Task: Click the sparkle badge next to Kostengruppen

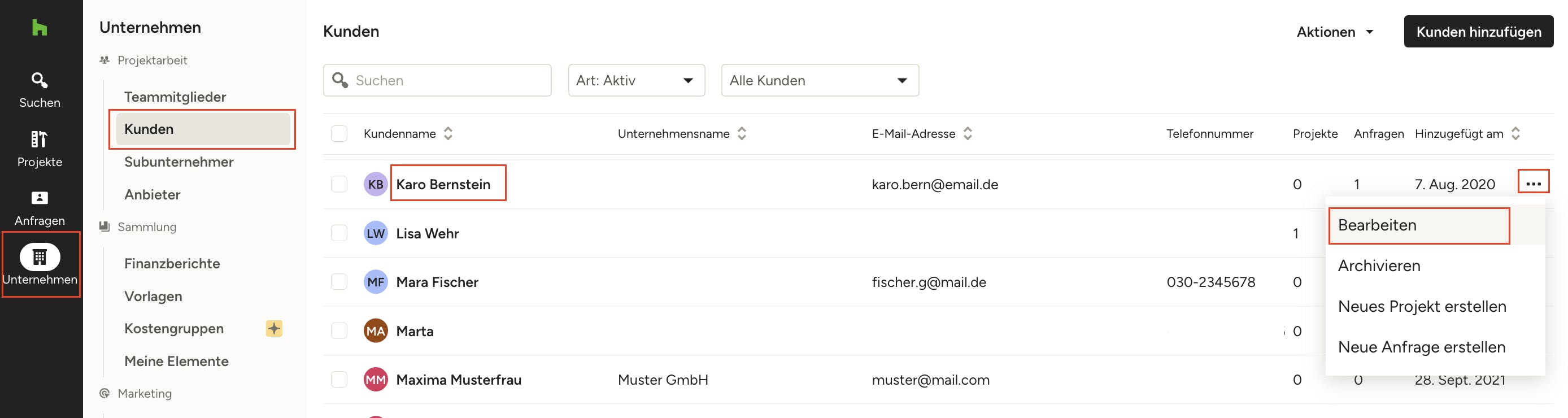Action: click(274, 329)
